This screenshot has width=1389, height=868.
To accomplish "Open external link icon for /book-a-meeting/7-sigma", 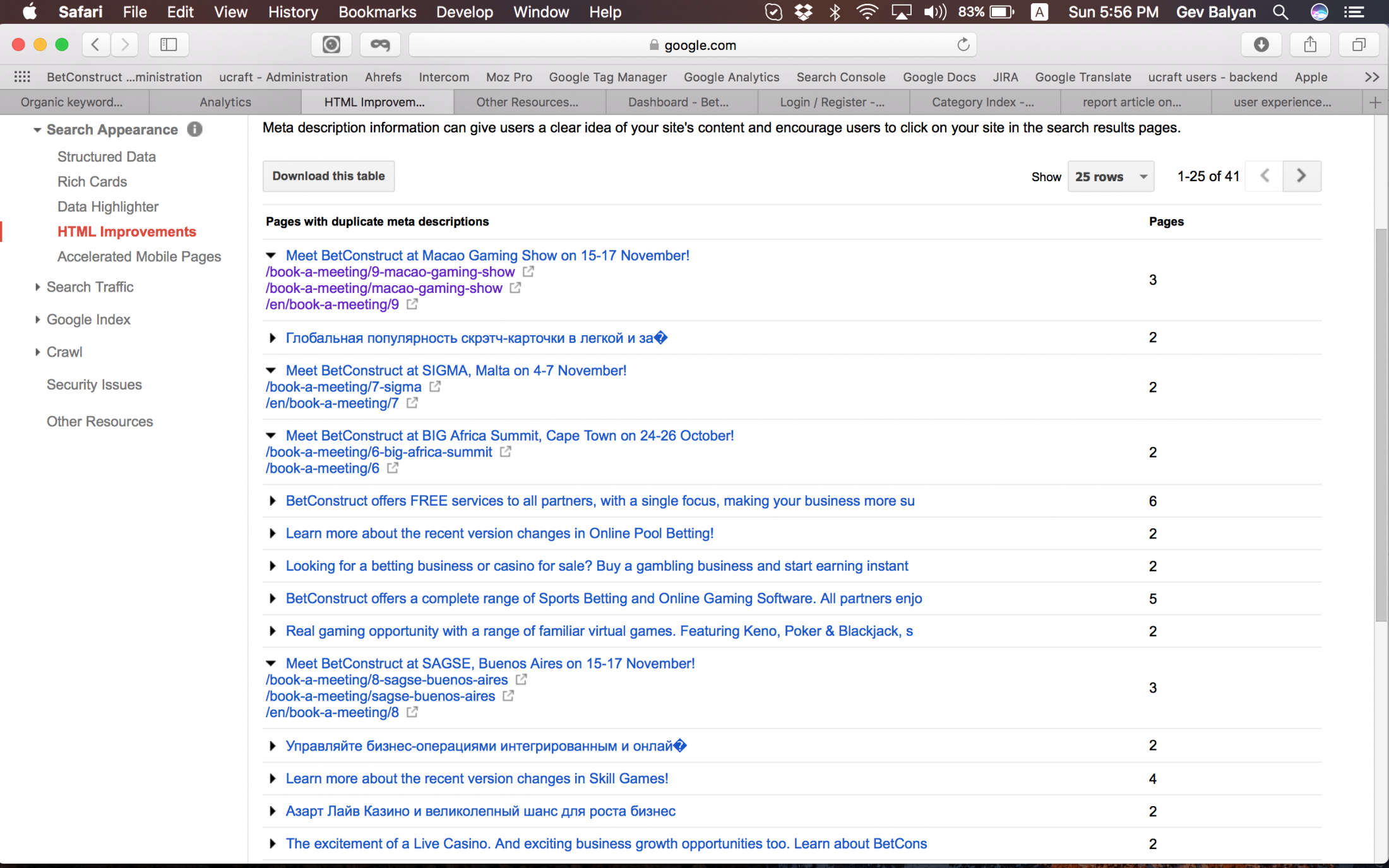I will (435, 386).
